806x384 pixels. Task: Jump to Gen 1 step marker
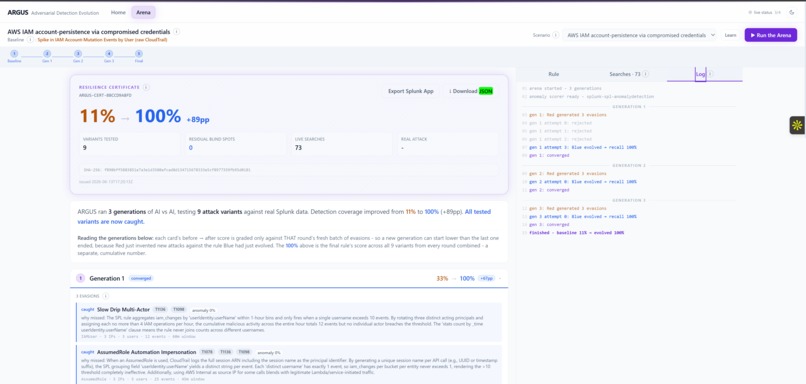(x=47, y=56)
